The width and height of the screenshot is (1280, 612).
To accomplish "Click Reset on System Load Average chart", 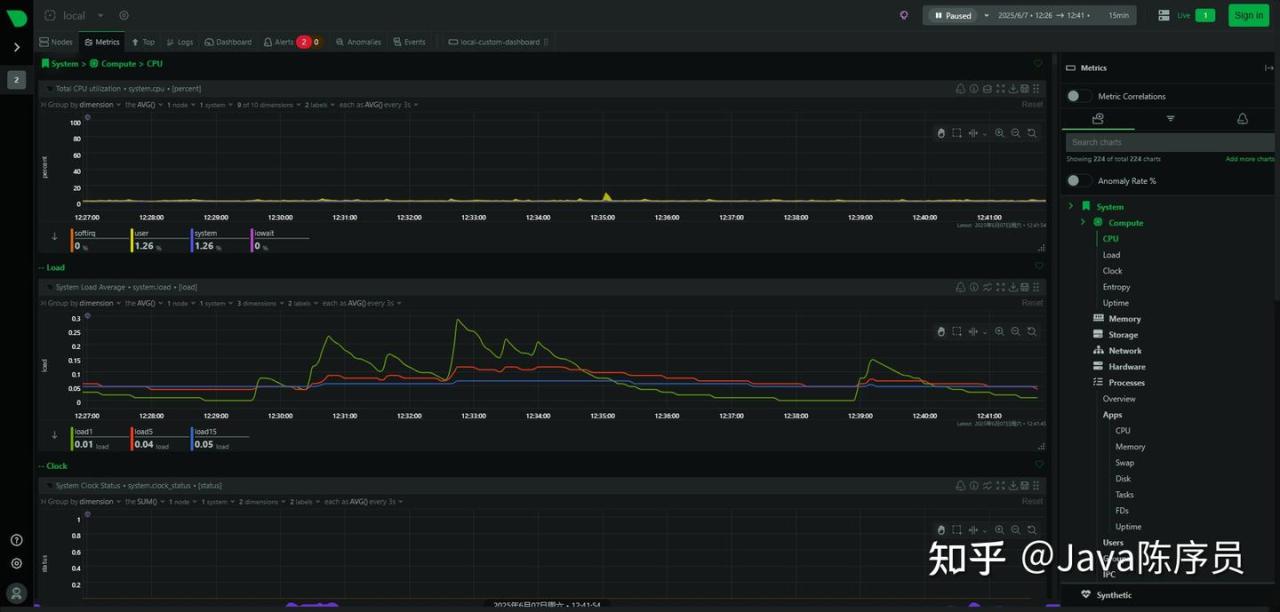I will point(1032,302).
